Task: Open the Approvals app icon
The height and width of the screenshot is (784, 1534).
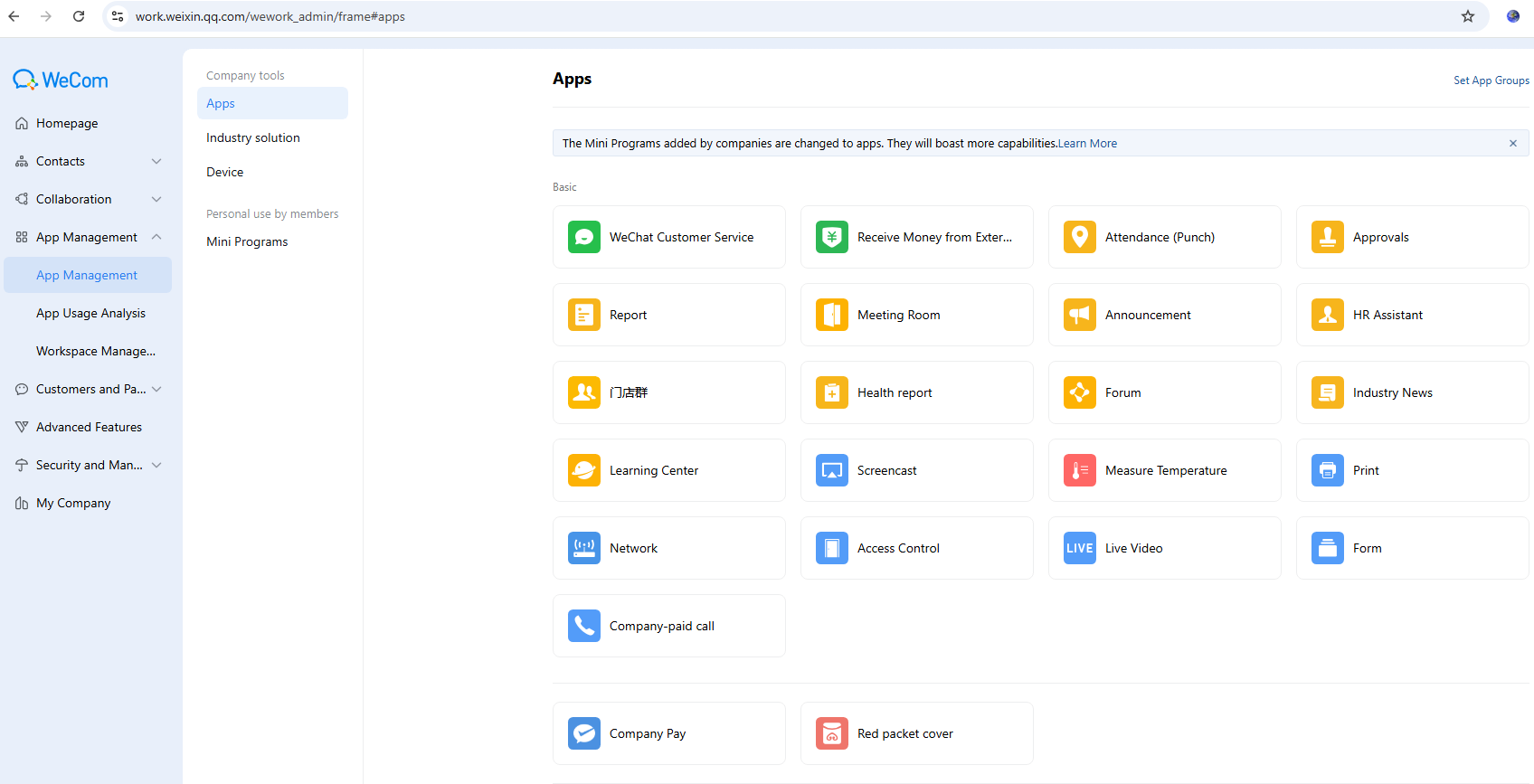Action: pyautogui.click(x=1328, y=237)
